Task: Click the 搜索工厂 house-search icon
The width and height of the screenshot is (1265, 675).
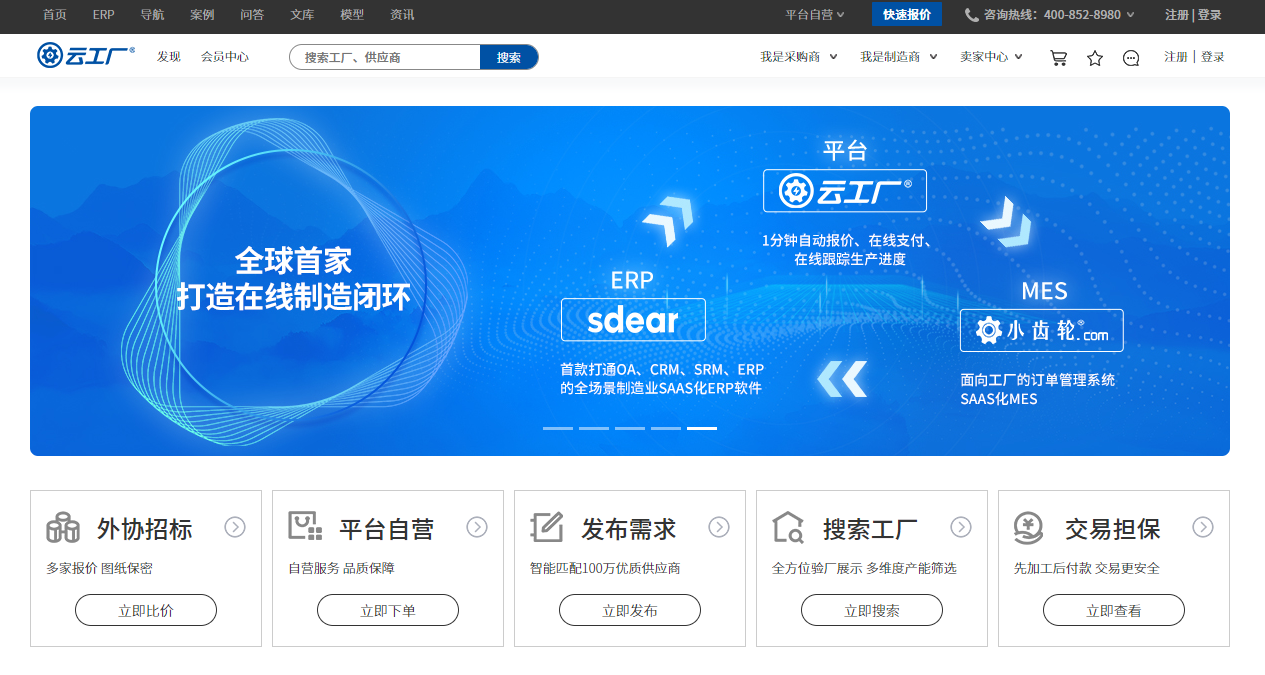Action: (788, 527)
